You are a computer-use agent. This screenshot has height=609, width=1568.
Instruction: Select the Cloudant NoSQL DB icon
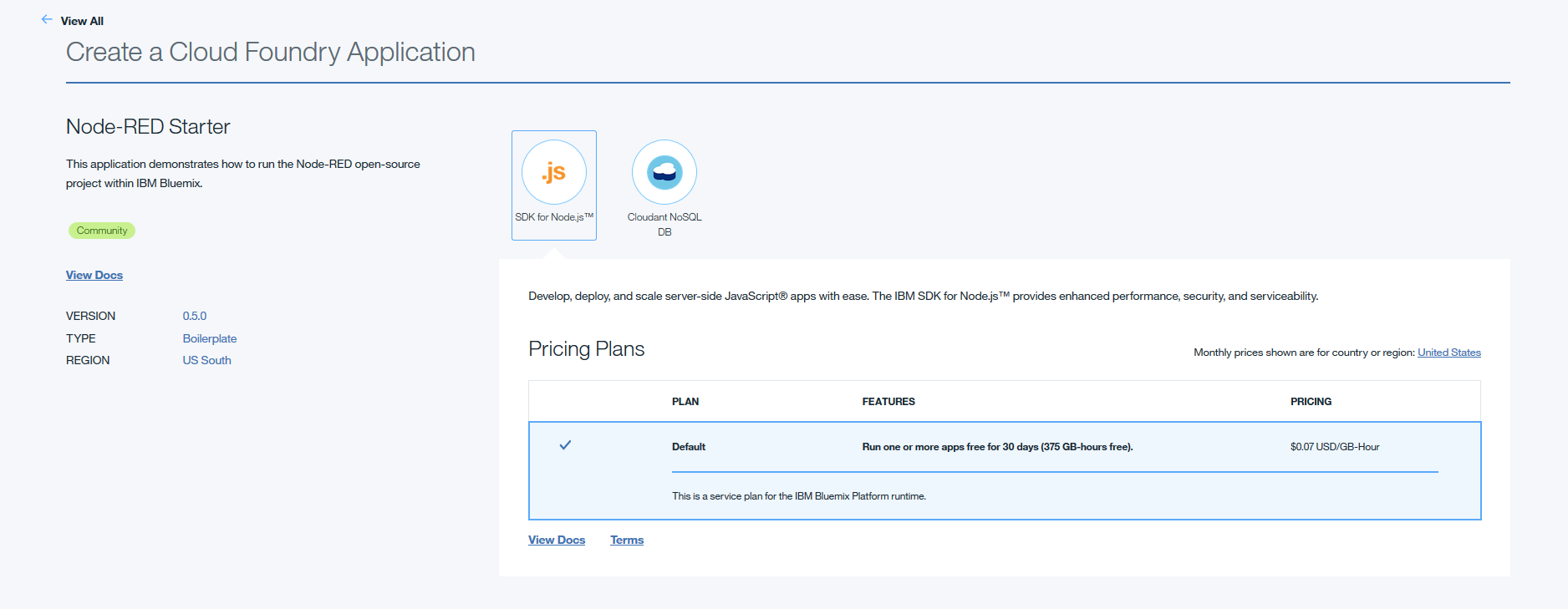[664, 172]
